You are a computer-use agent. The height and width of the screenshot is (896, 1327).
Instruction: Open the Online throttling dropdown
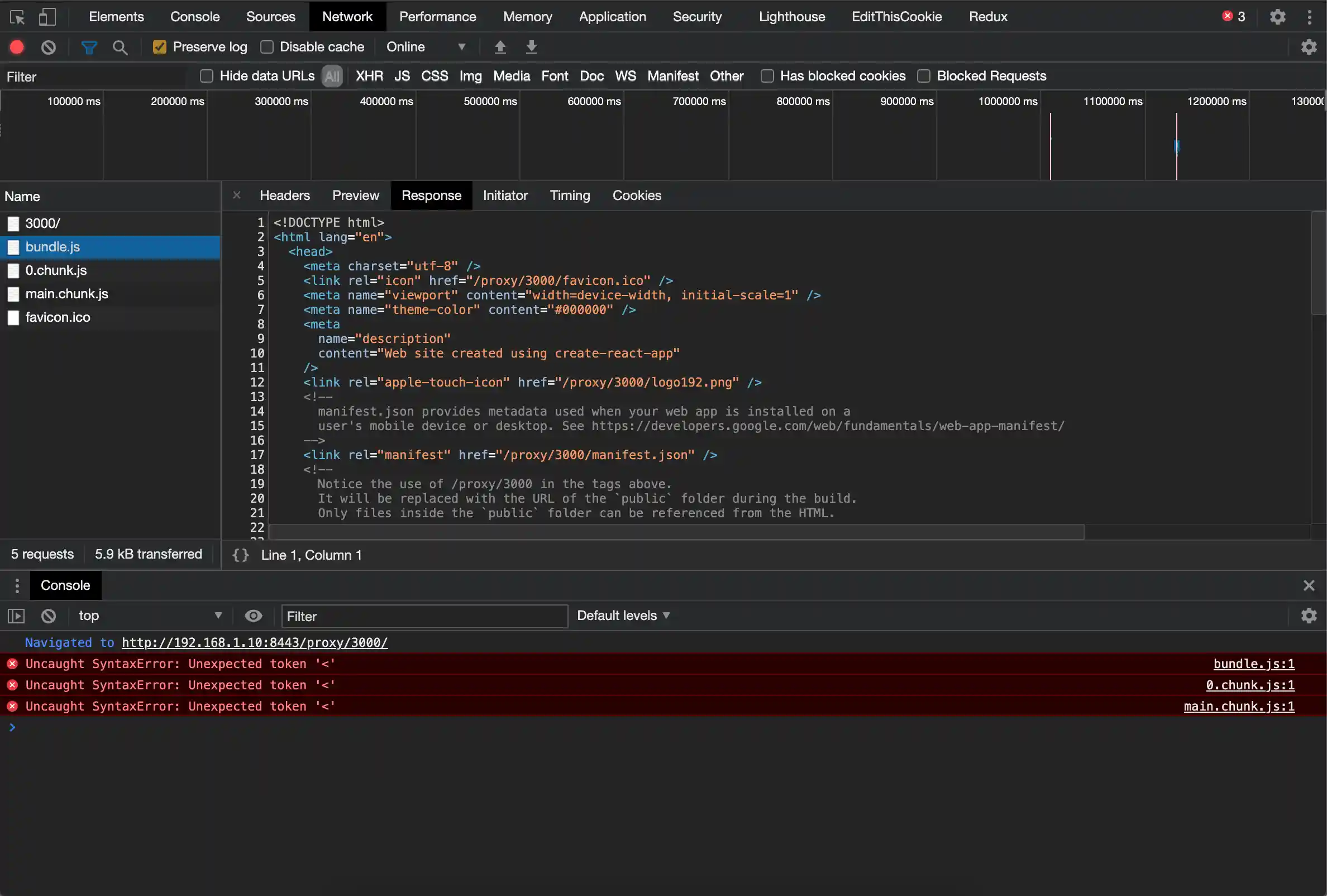pyautogui.click(x=426, y=47)
